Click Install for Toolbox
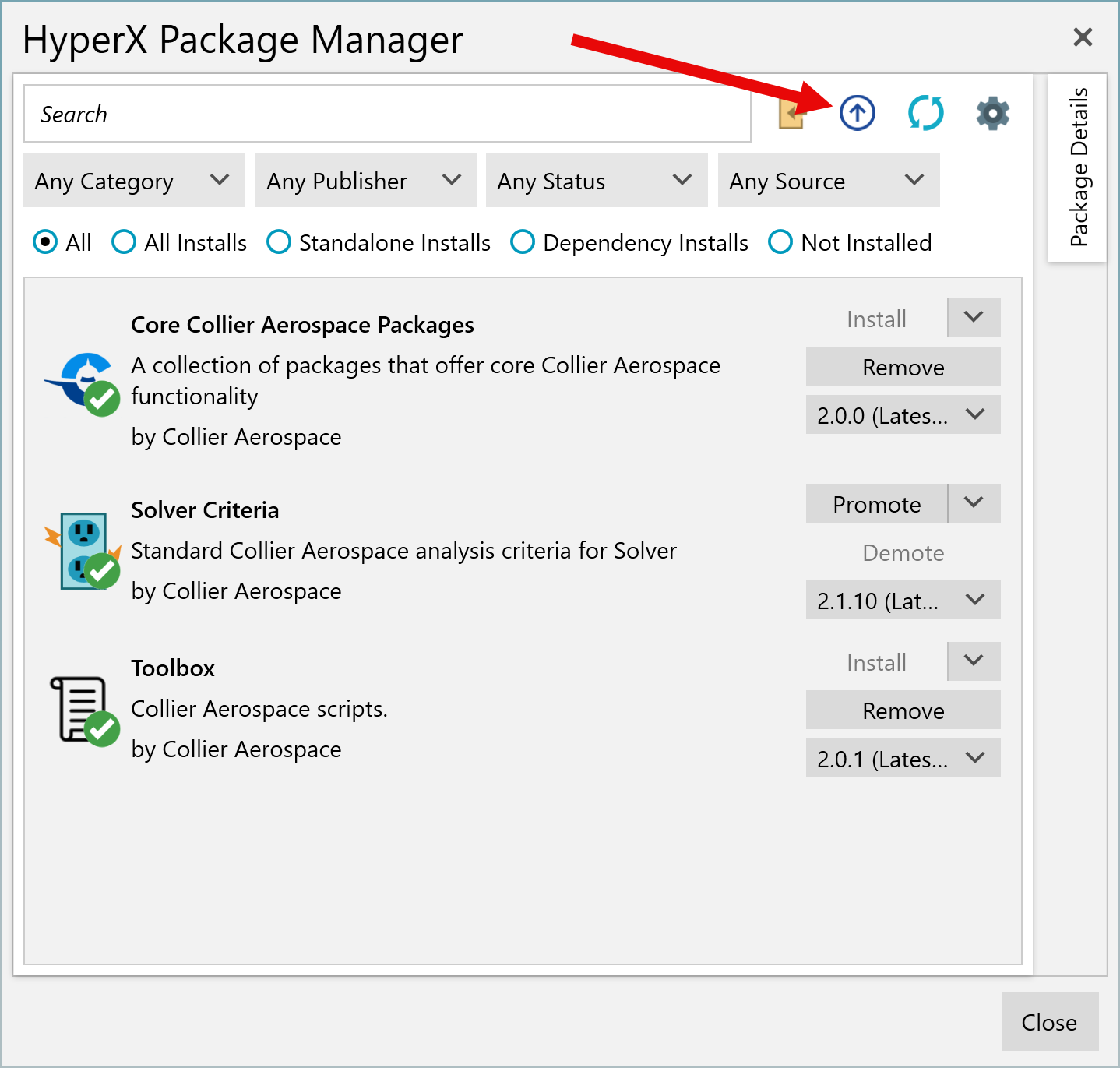Viewport: 1120px width, 1068px height. [x=876, y=661]
